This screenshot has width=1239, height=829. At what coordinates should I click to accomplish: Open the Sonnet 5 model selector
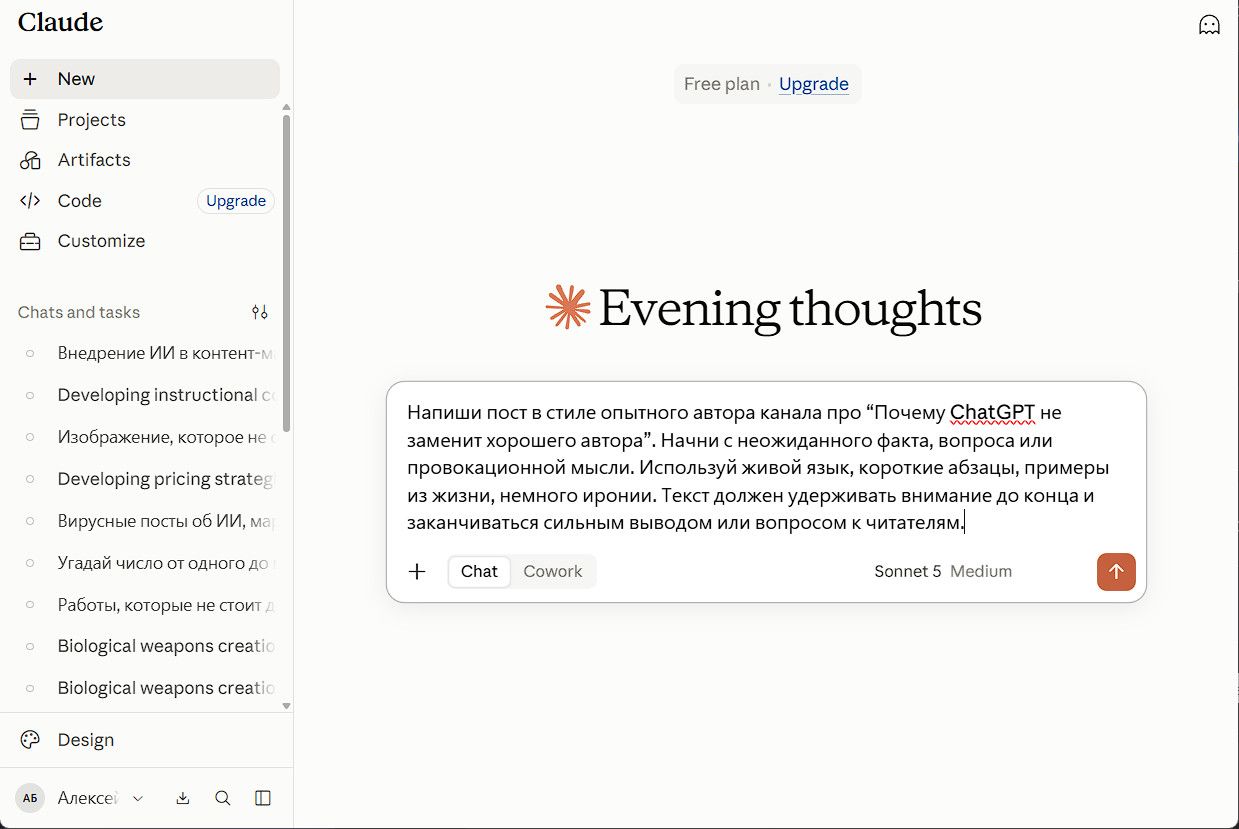(x=943, y=571)
